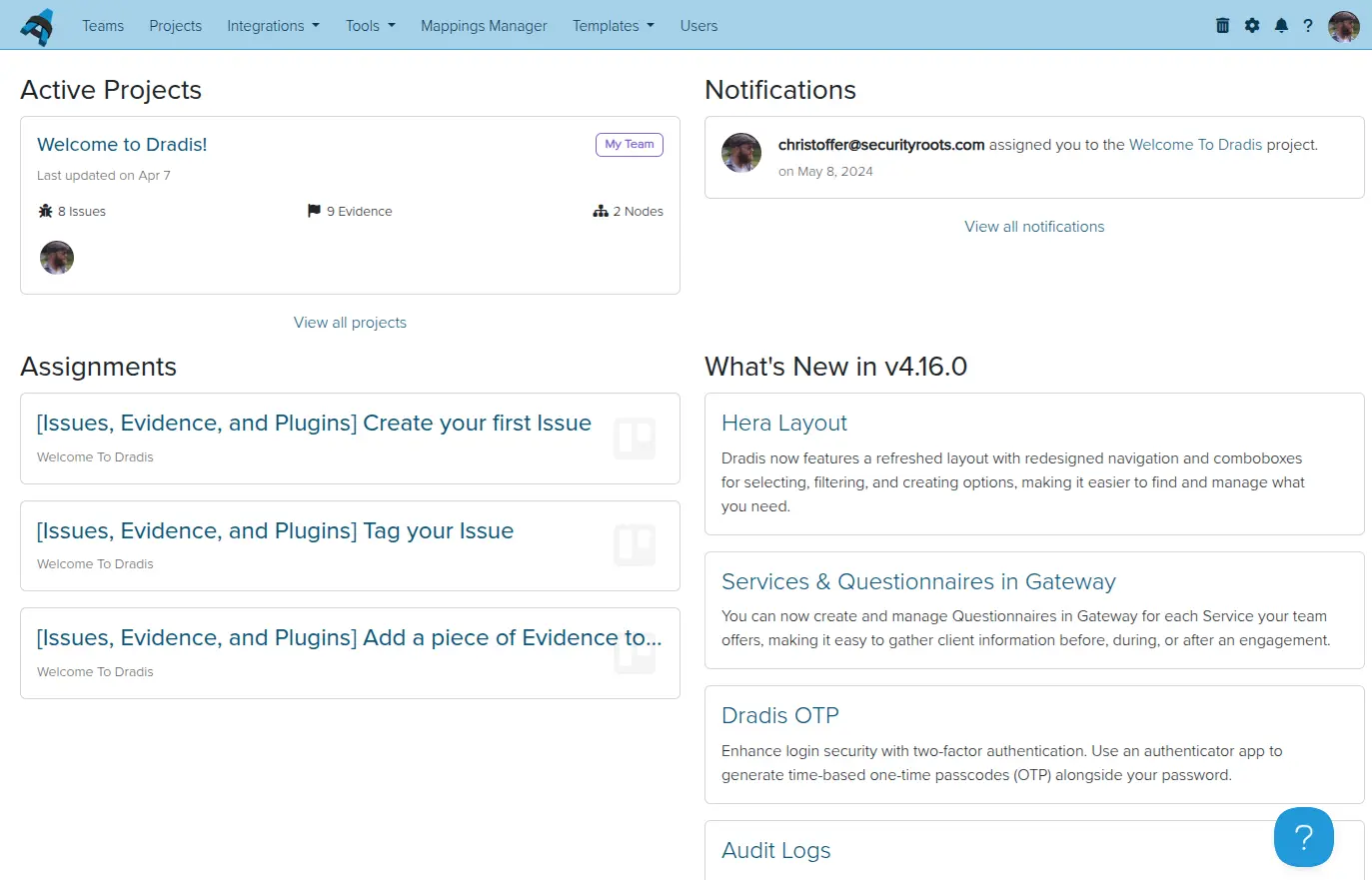Image resolution: width=1372 pixels, height=880 pixels.
Task: Click the notification sender's avatar
Action: [x=741, y=153]
